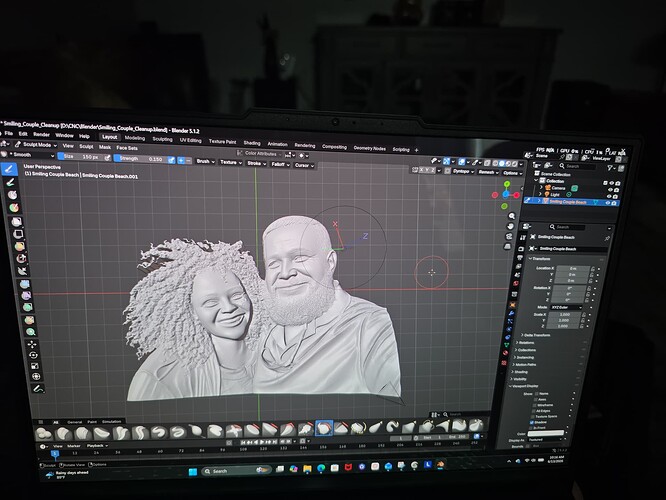Disable the Shadow checkbox in Viewport Display
Screen dimensions: 666x500
click(532, 423)
